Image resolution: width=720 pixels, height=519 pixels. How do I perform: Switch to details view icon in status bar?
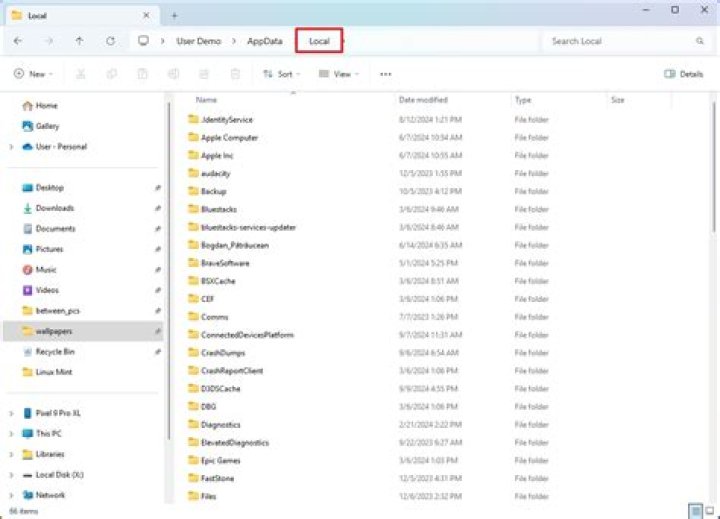(696, 511)
